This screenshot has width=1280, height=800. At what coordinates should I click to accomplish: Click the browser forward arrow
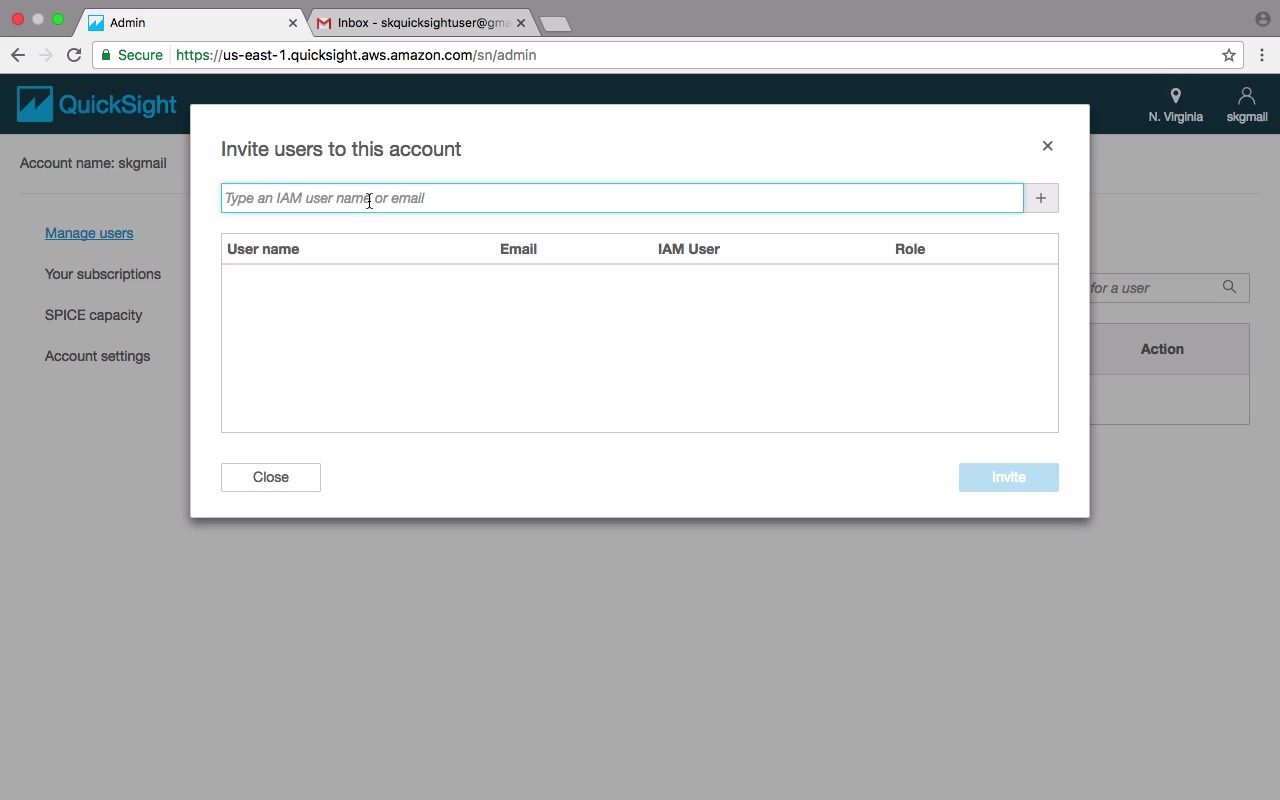[x=46, y=55]
